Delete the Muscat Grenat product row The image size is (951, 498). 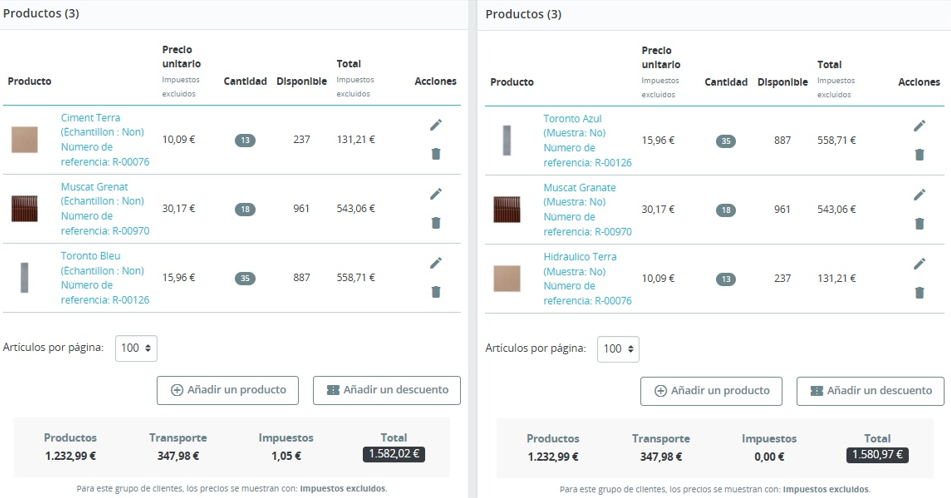coord(436,223)
